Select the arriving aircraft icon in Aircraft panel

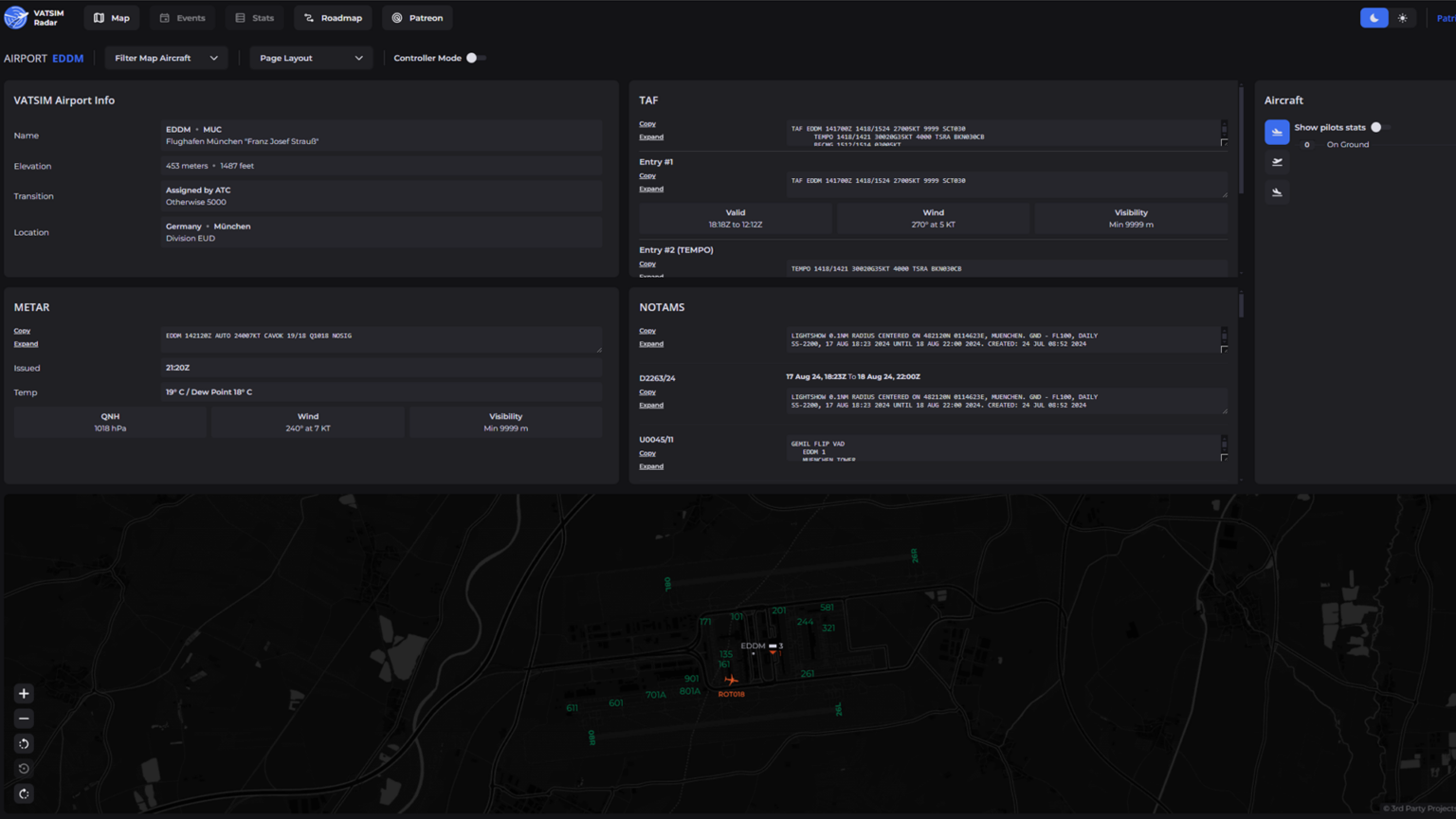click(x=1277, y=191)
